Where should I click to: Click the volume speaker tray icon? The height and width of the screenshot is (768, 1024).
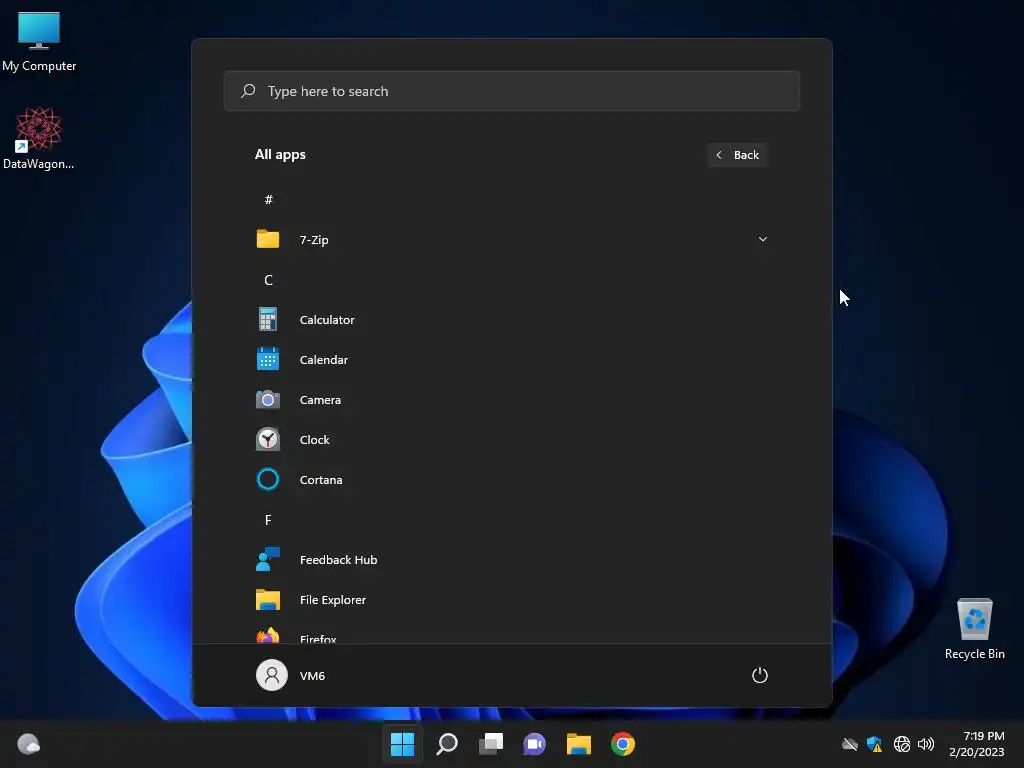[925, 744]
